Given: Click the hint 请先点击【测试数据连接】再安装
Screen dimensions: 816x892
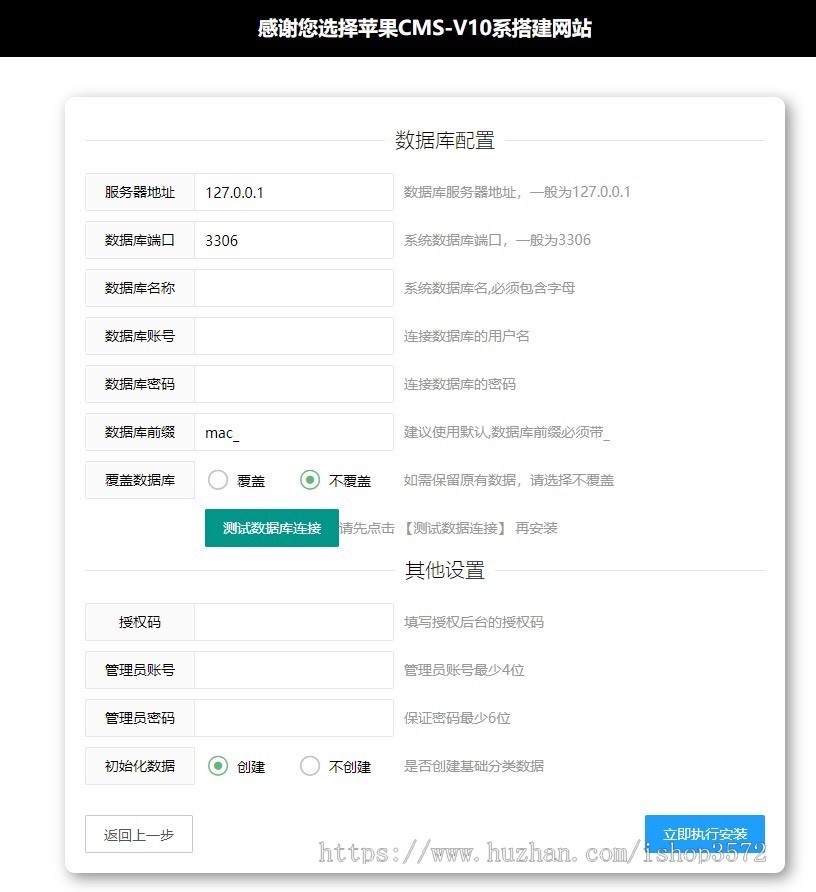Looking at the screenshot, I should click(448, 528).
